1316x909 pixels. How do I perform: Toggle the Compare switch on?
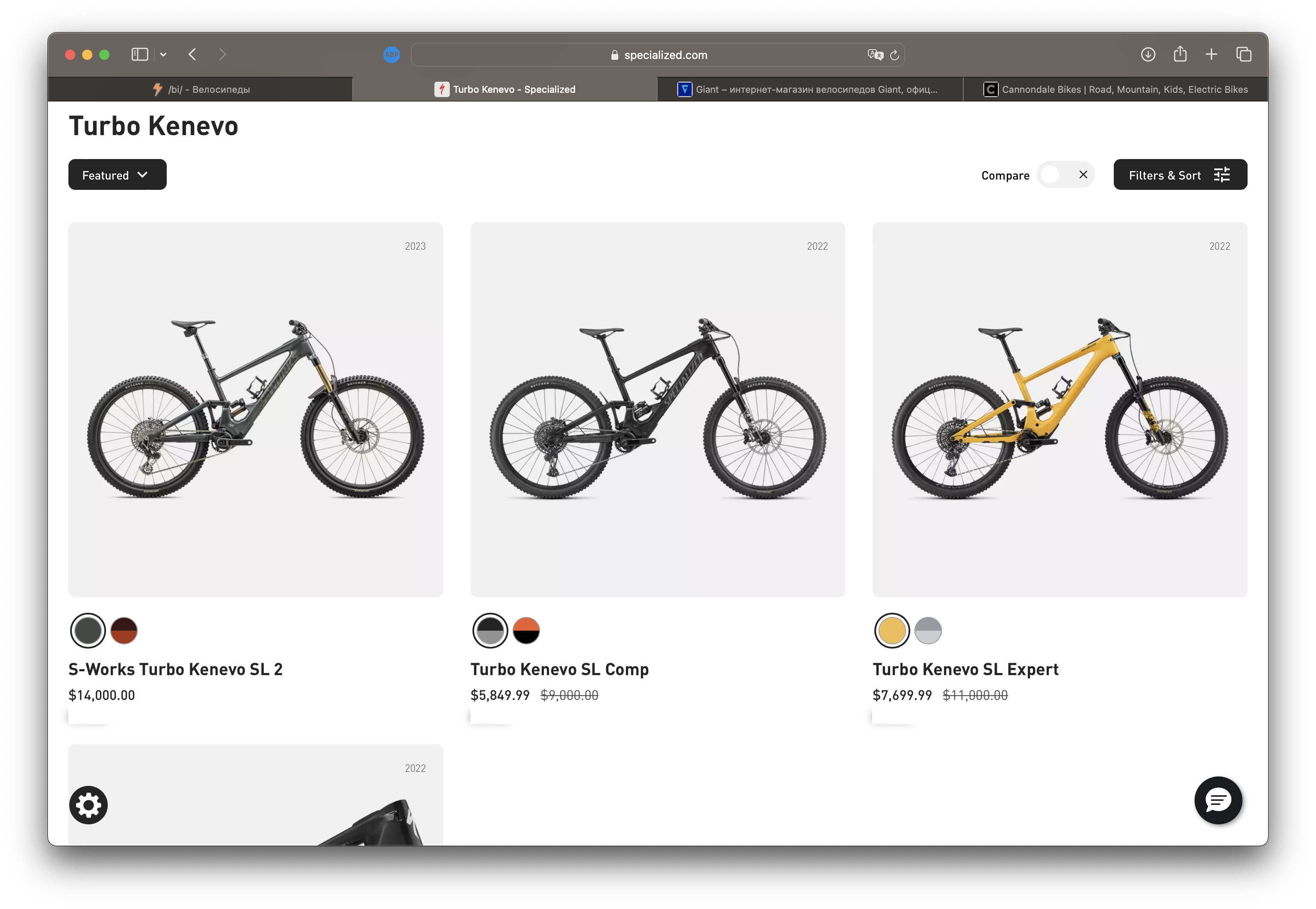click(x=1065, y=175)
